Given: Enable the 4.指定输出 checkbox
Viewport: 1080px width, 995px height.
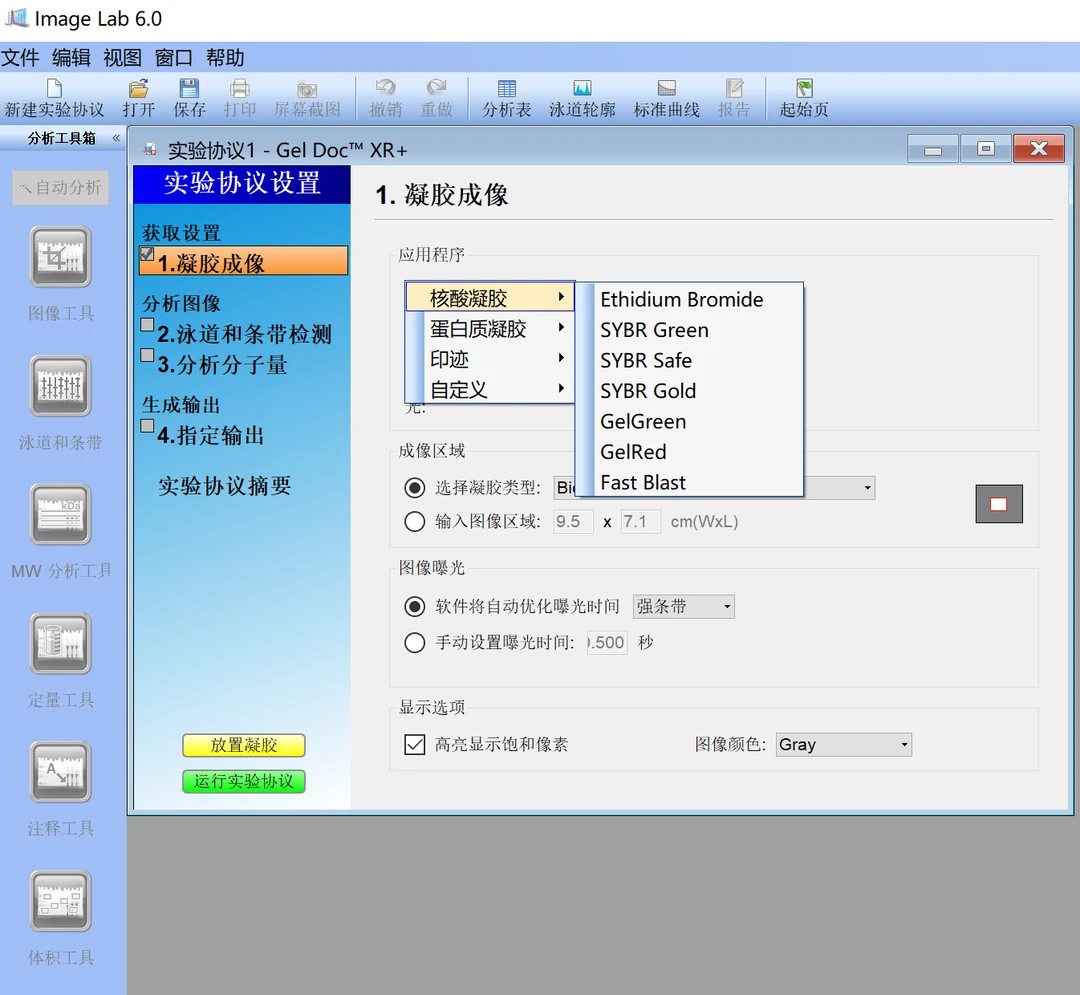Looking at the screenshot, I should coord(147,426).
